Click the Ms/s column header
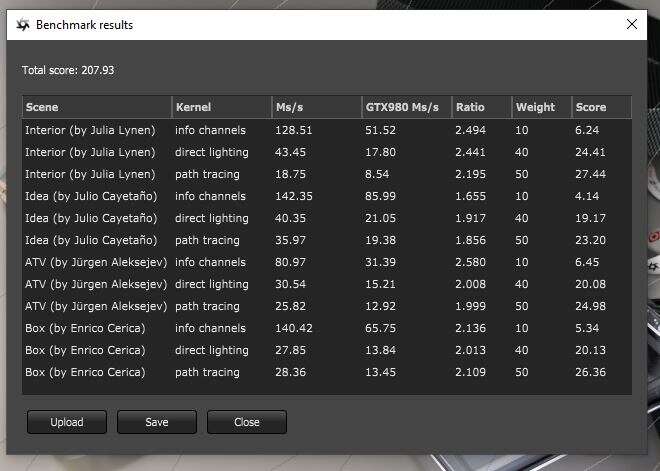 [317, 107]
